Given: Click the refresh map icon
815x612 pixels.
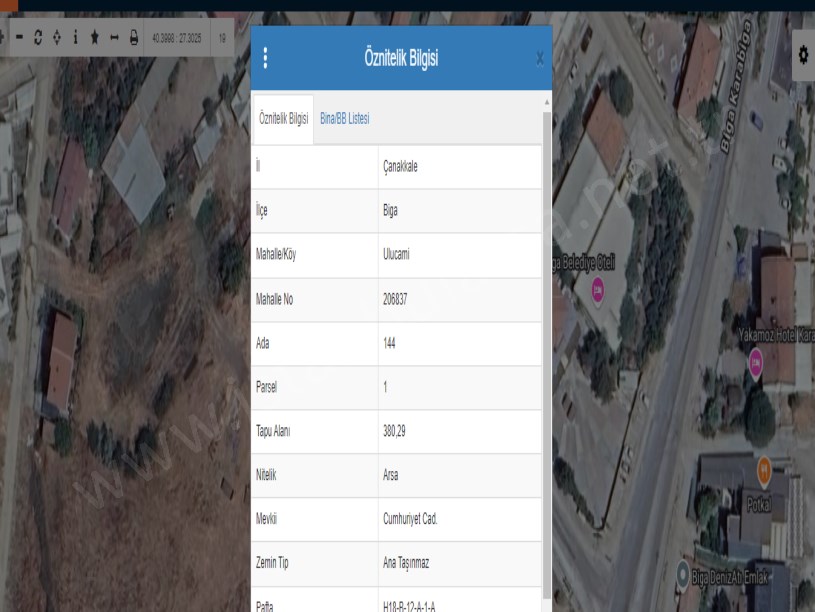Looking at the screenshot, I should click(37, 37).
